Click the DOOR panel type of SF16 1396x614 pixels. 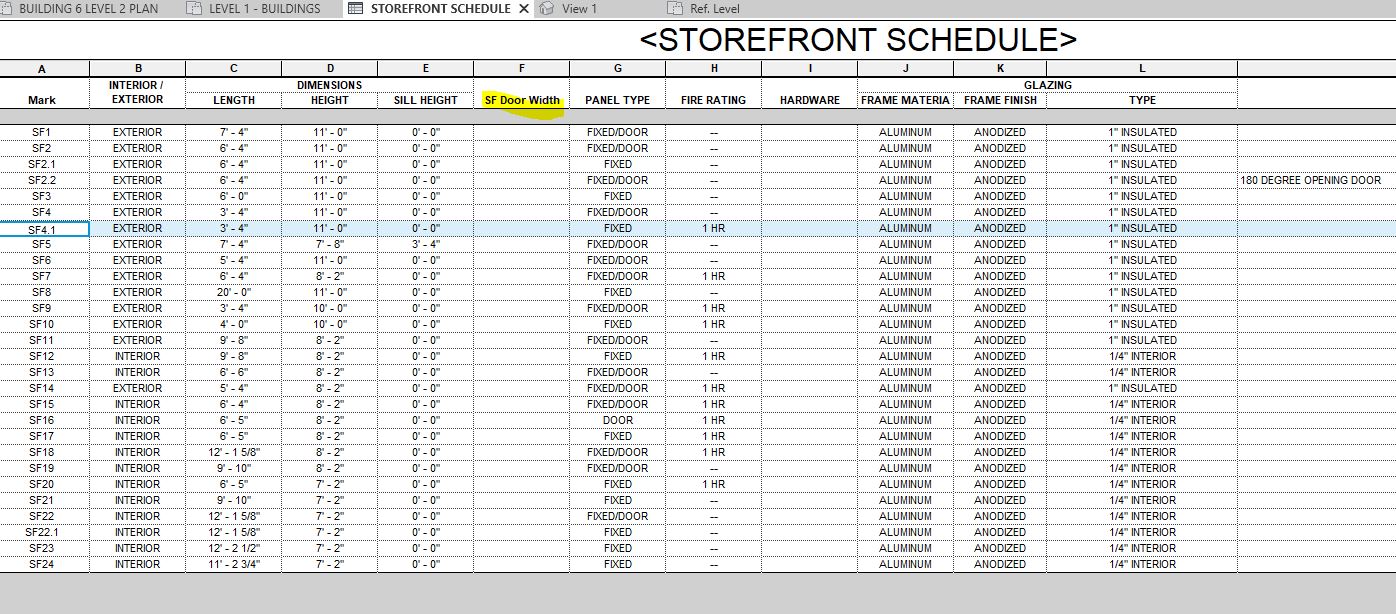click(x=617, y=420)
